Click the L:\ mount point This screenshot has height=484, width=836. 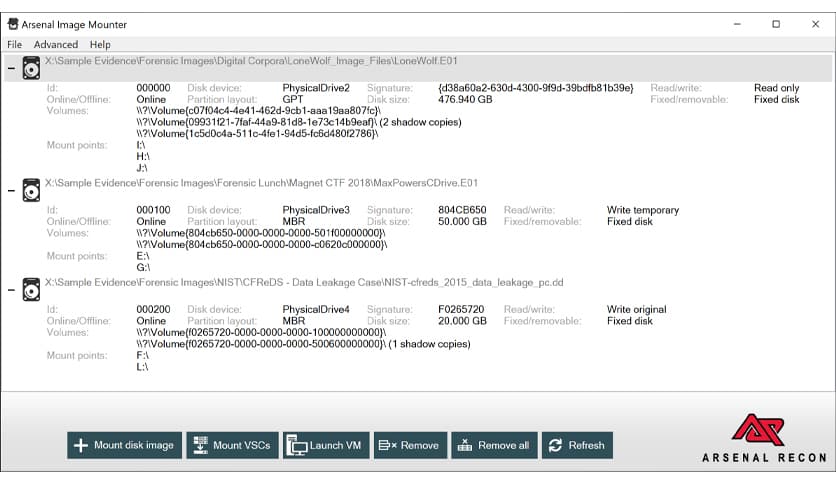pos(142,367)
